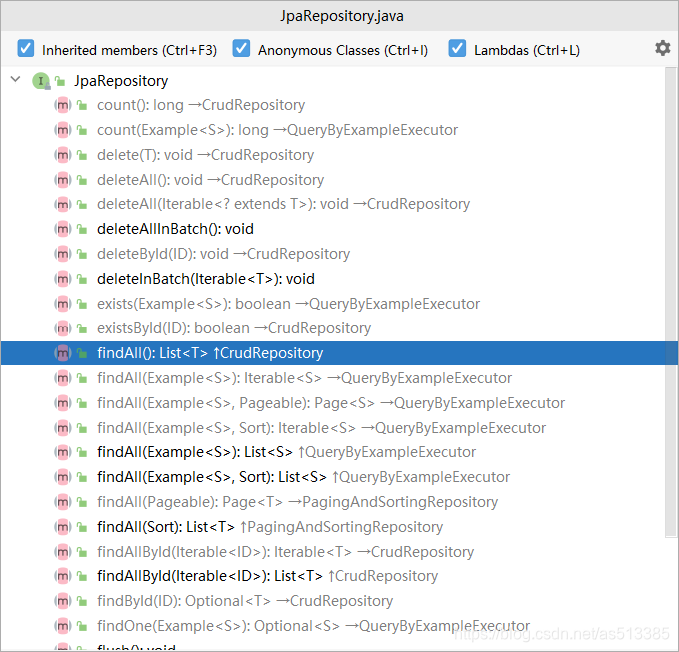The image size is (679, 652).
Task: Click method icon of existsById(ID)
Action: [62, 328]
